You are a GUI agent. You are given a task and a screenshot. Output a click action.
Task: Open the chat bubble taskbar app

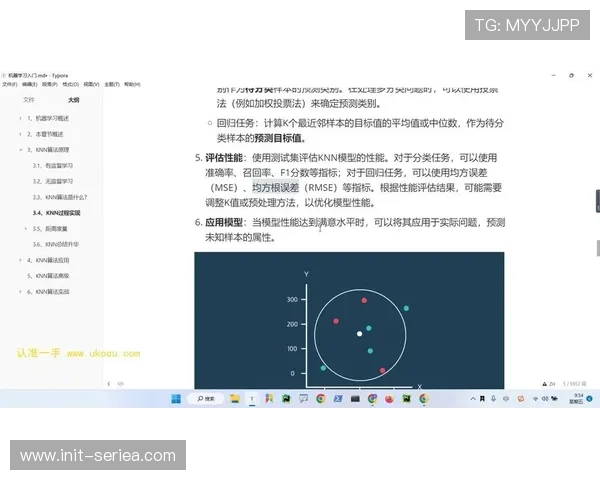click(303, 399)
